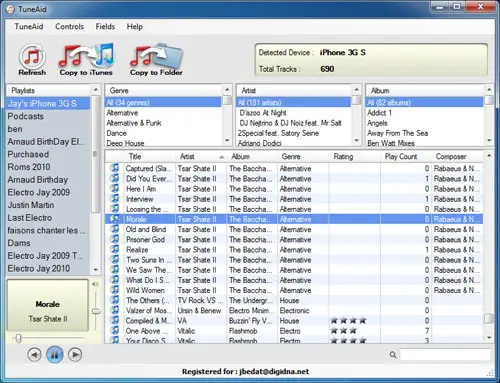The height and width of the screenshot is (383, 500).
Task: Select the Addict 1 album
Action: pyautogui.click(x=425, y=113)
